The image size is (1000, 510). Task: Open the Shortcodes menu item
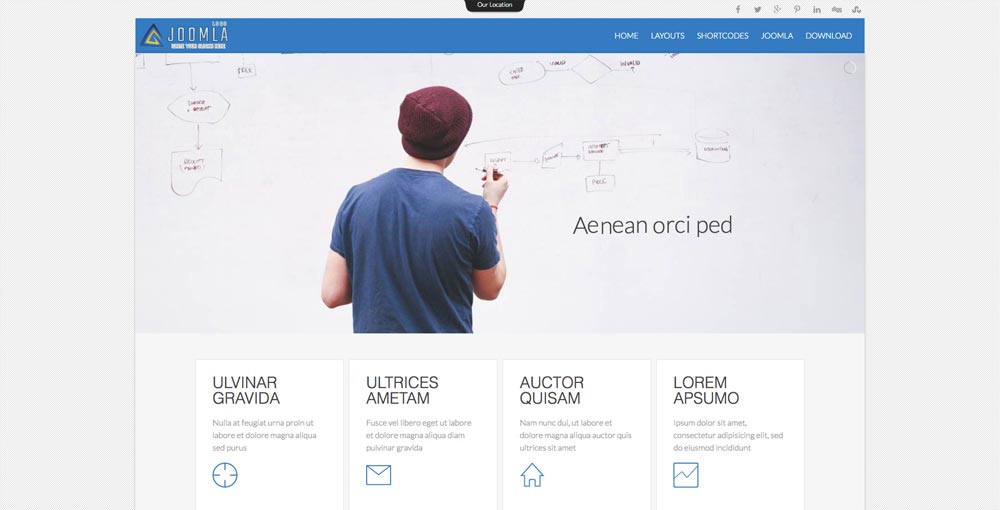(x=723, y=36)
